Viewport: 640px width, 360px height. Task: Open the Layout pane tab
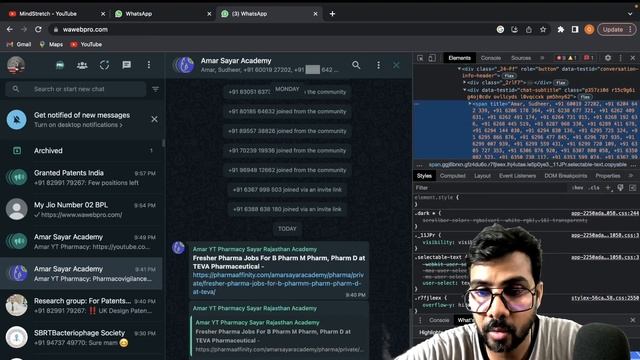pyautogui.click(x=482, y=176)
